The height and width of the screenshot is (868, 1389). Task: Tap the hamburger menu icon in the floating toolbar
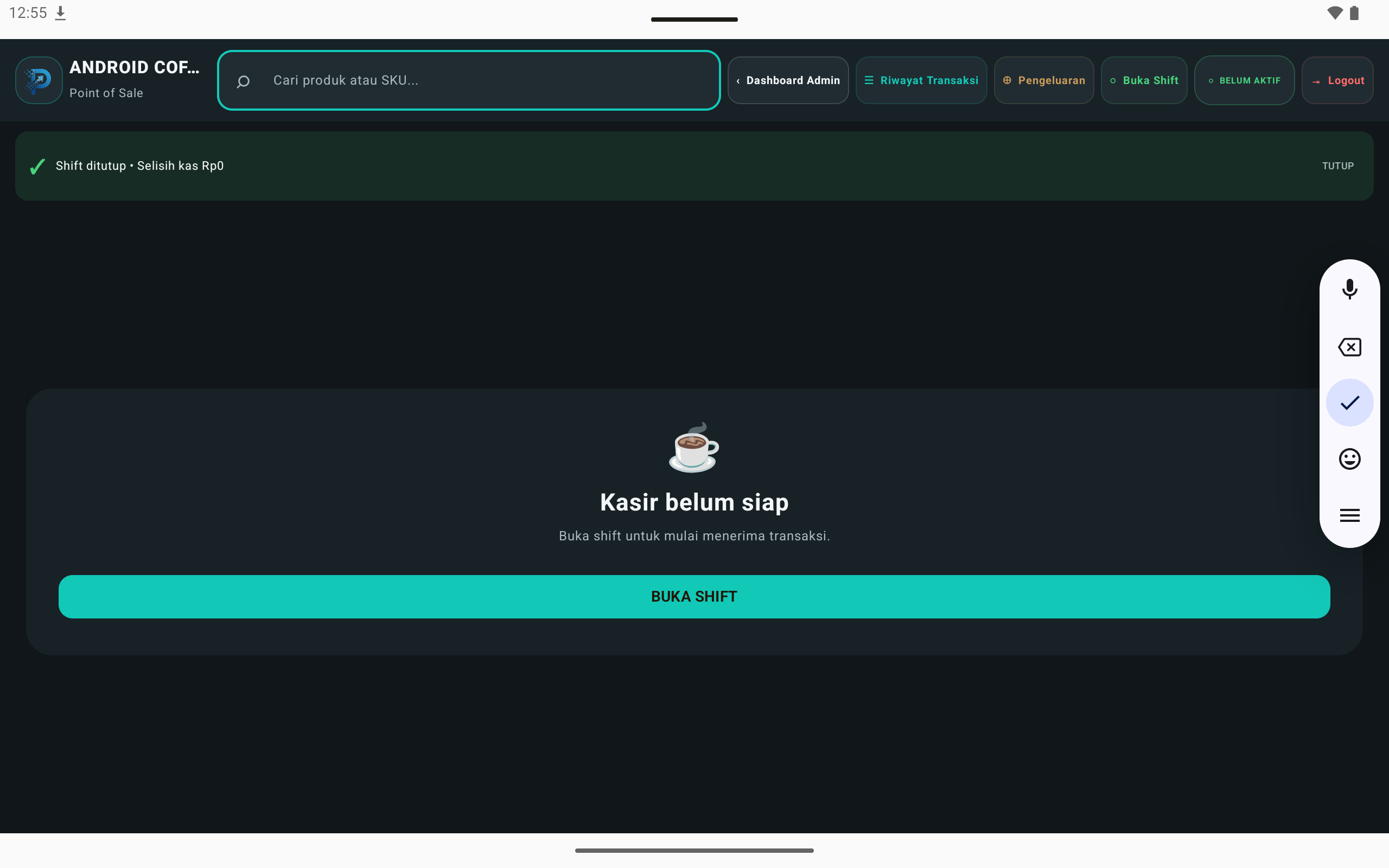click(1349, 515)
